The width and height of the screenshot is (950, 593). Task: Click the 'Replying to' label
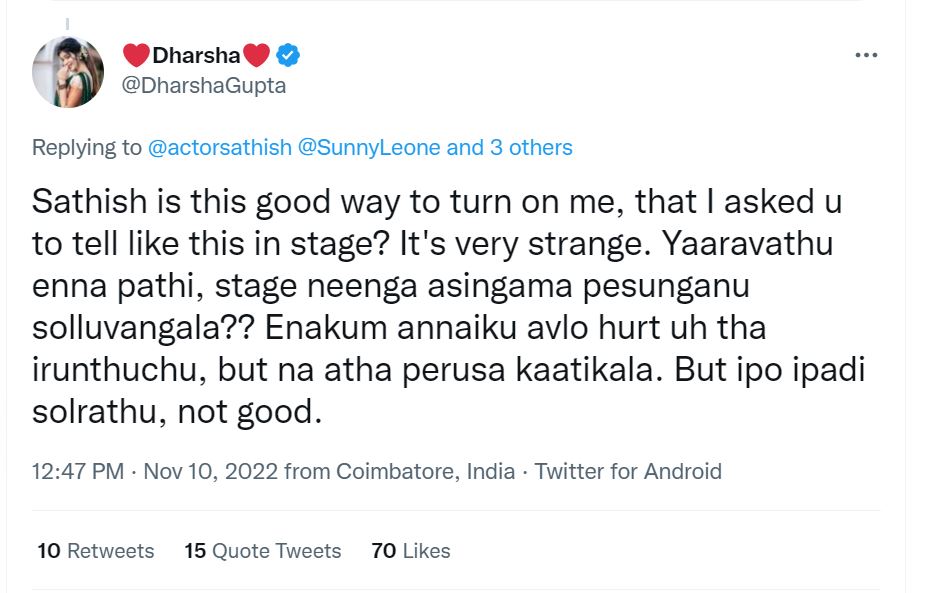87,148
